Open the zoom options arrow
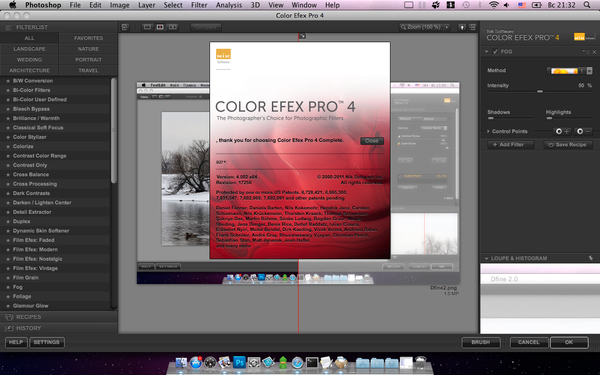The image size is (600, 375). (447, 27)
